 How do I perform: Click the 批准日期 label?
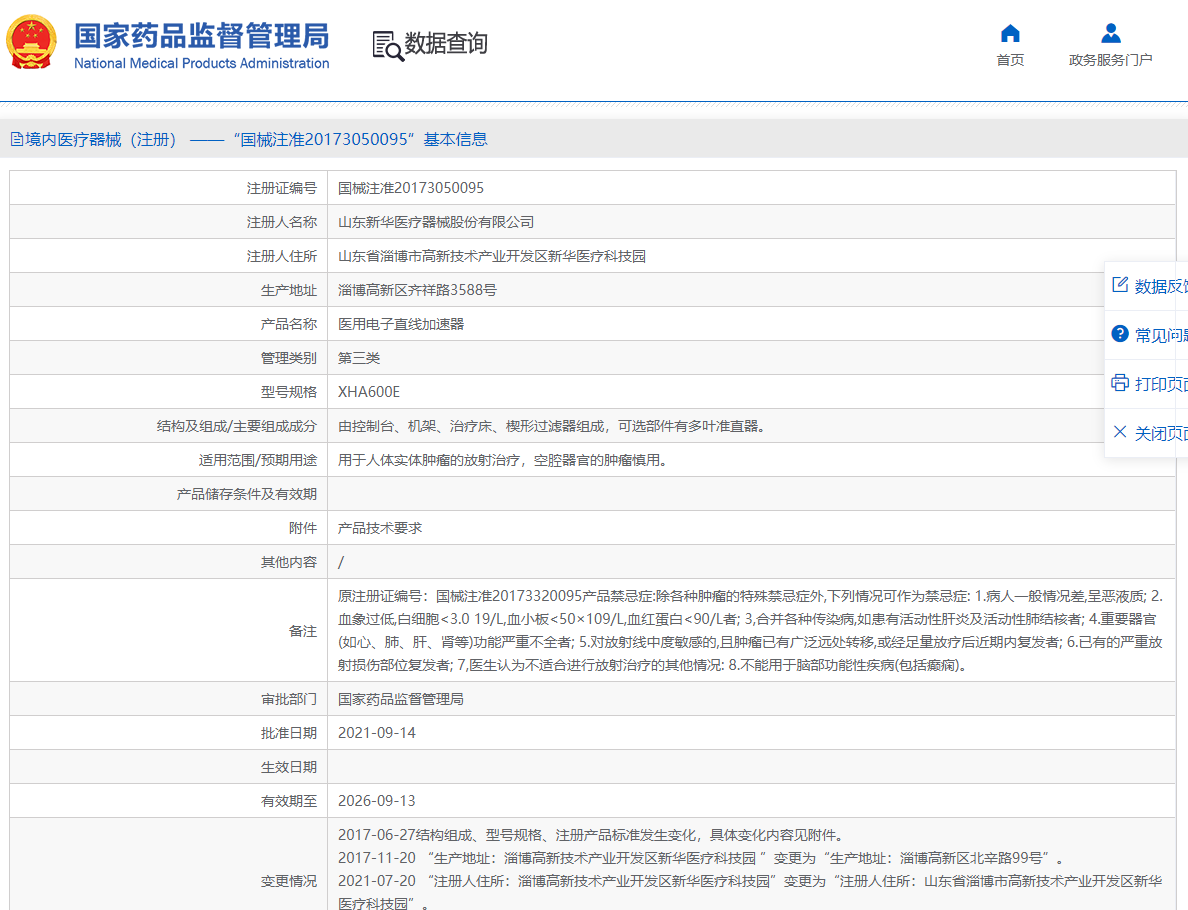click(289, 733)
